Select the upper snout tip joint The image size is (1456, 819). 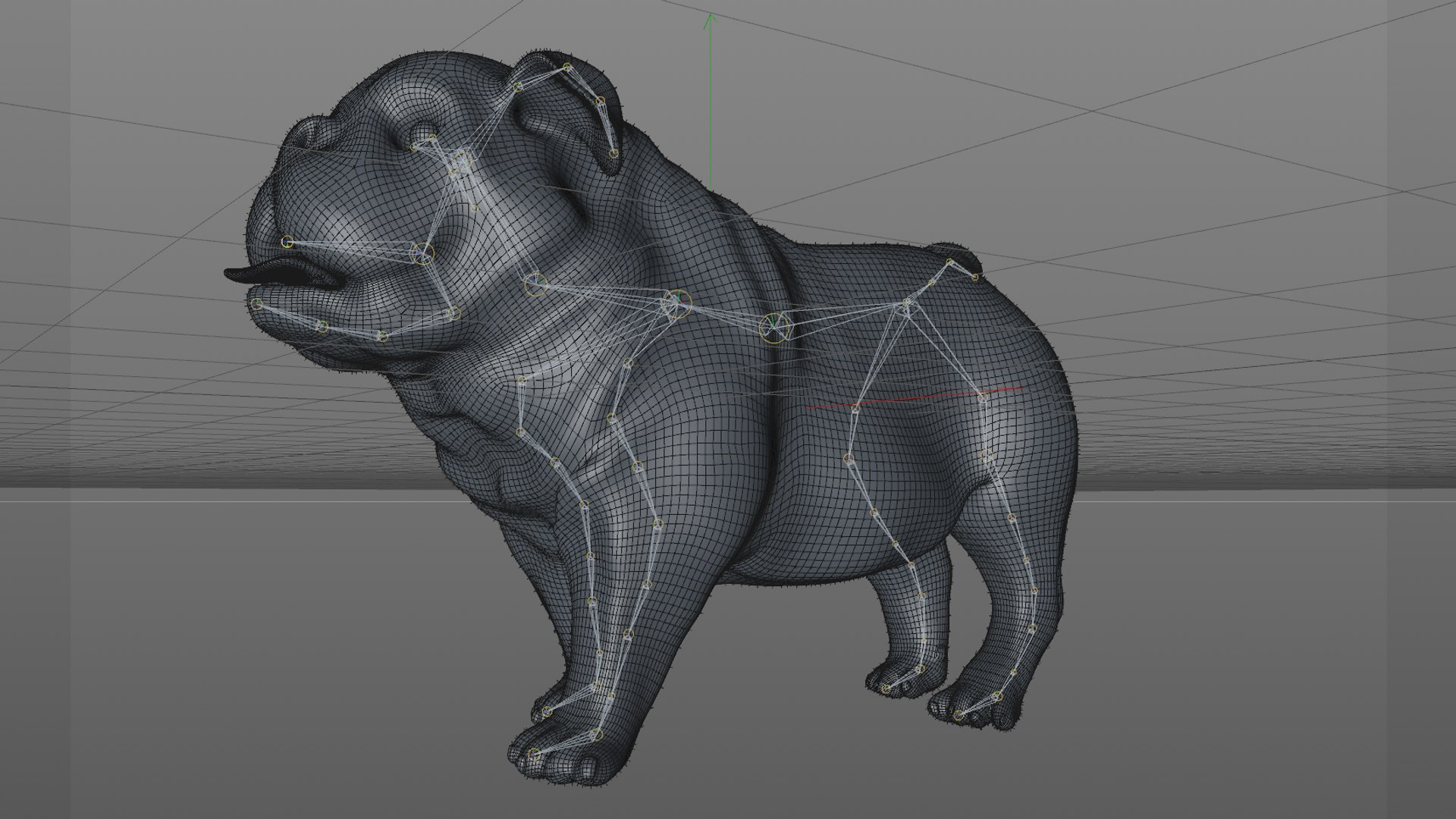[x=287, y=242]
